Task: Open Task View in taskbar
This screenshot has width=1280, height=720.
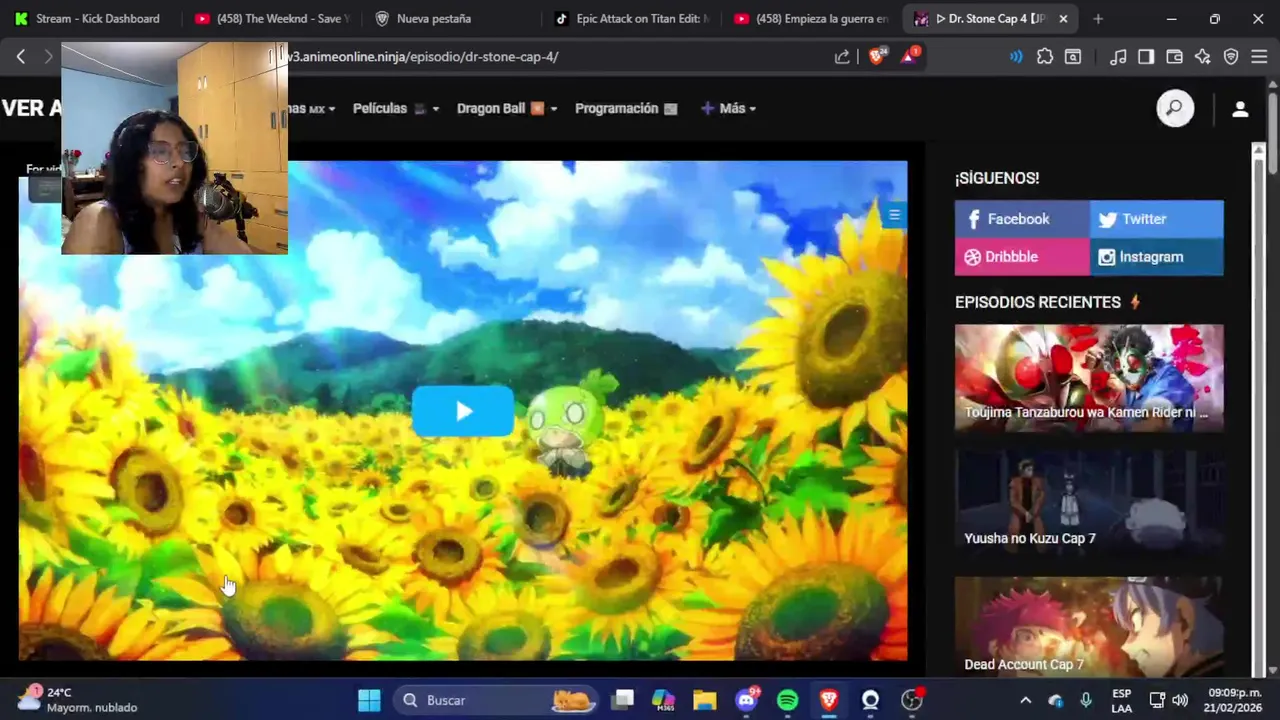Action: [623, 700]
